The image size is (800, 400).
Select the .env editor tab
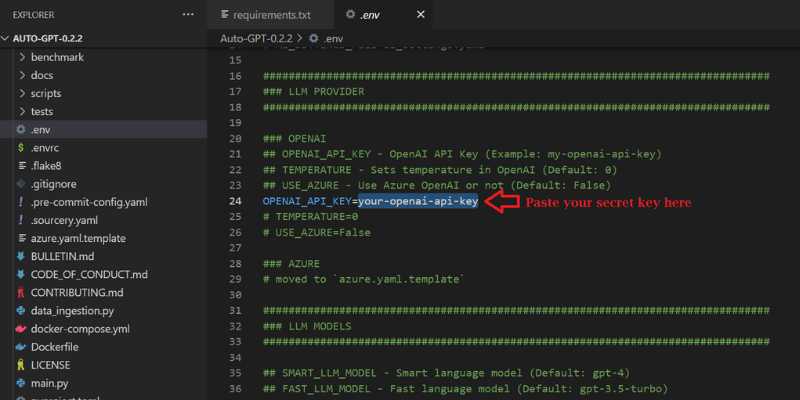pyautogui.click(x=384, y=15)
